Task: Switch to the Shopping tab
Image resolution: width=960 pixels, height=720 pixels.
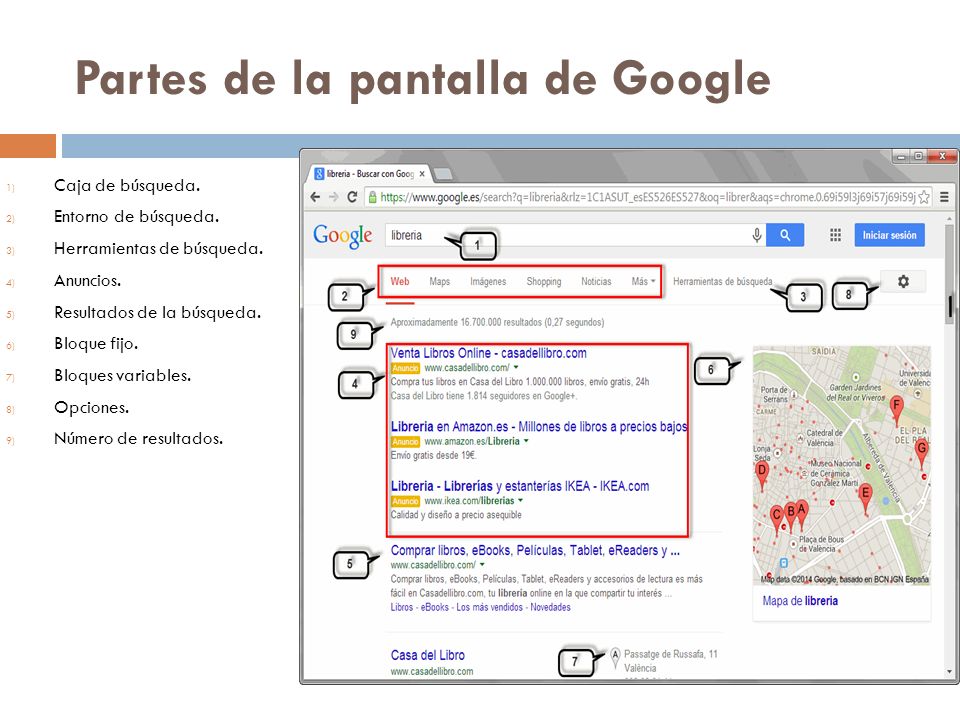Action: point(544,282)
